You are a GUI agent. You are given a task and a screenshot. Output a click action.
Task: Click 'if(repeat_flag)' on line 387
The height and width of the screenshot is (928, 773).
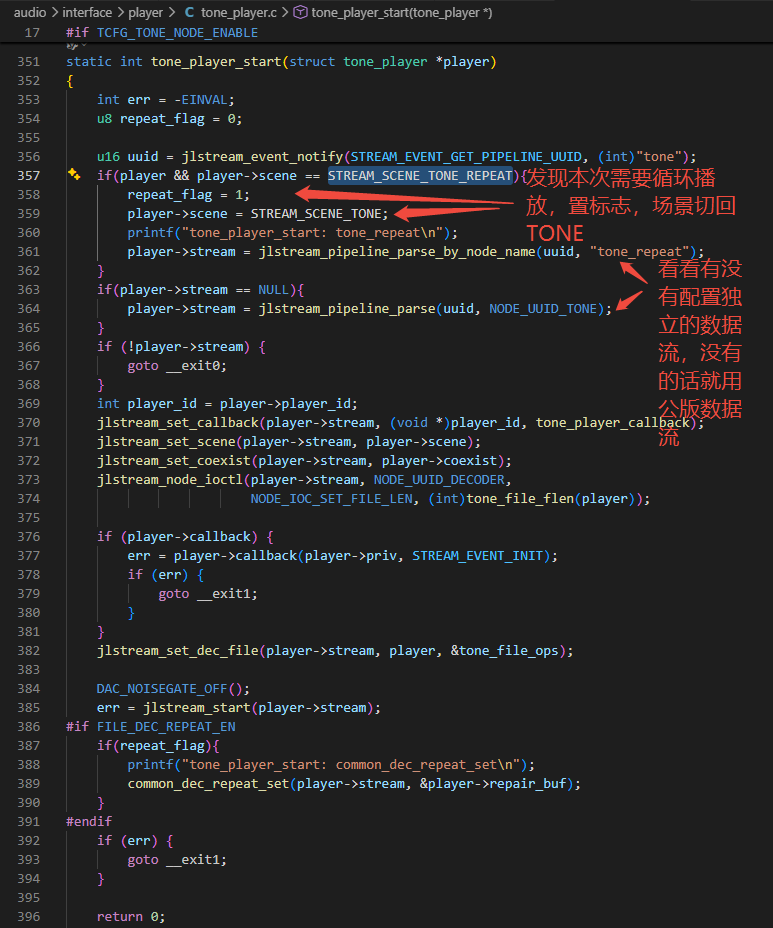click(x=154, y=746)
